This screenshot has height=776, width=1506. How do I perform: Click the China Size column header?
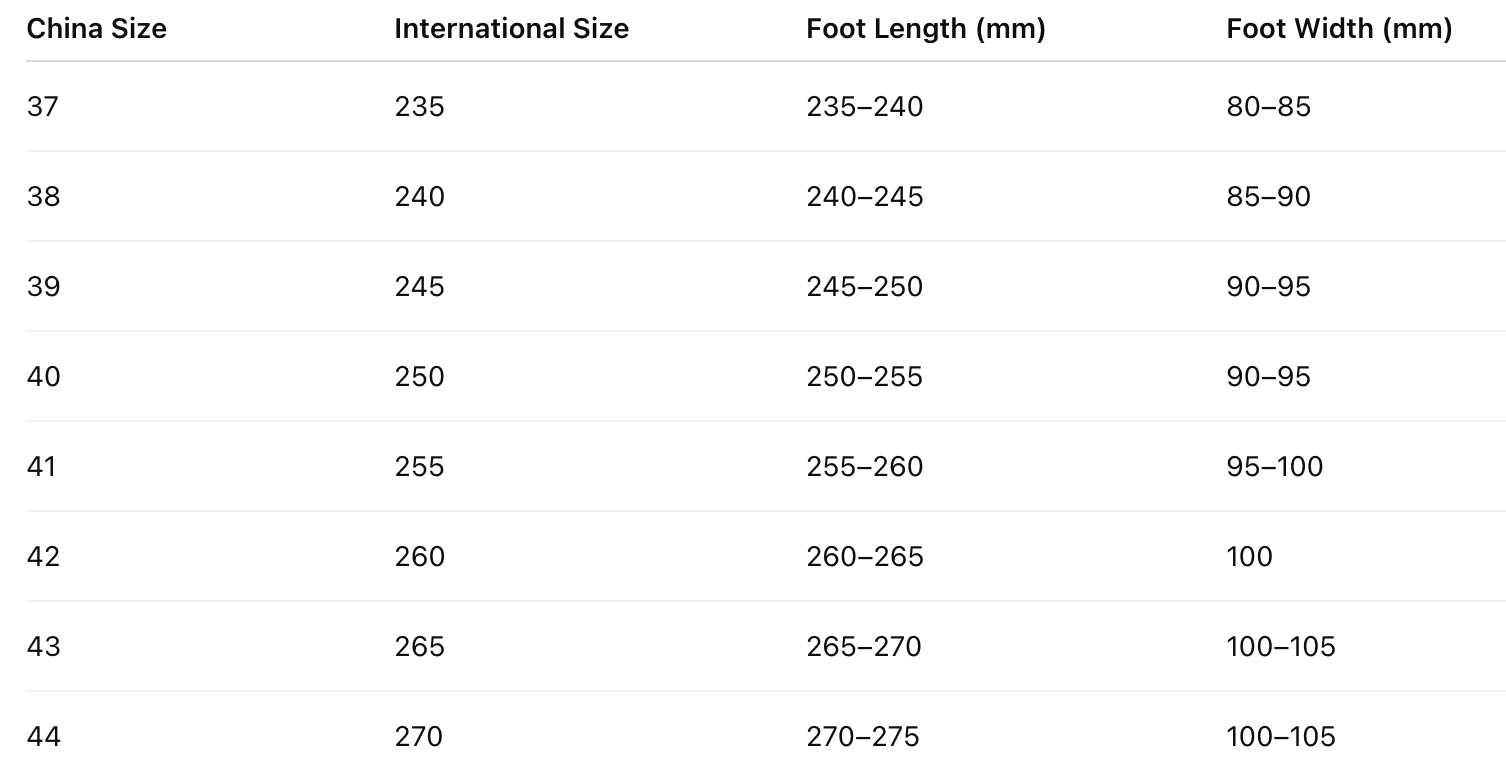(97, 29)
